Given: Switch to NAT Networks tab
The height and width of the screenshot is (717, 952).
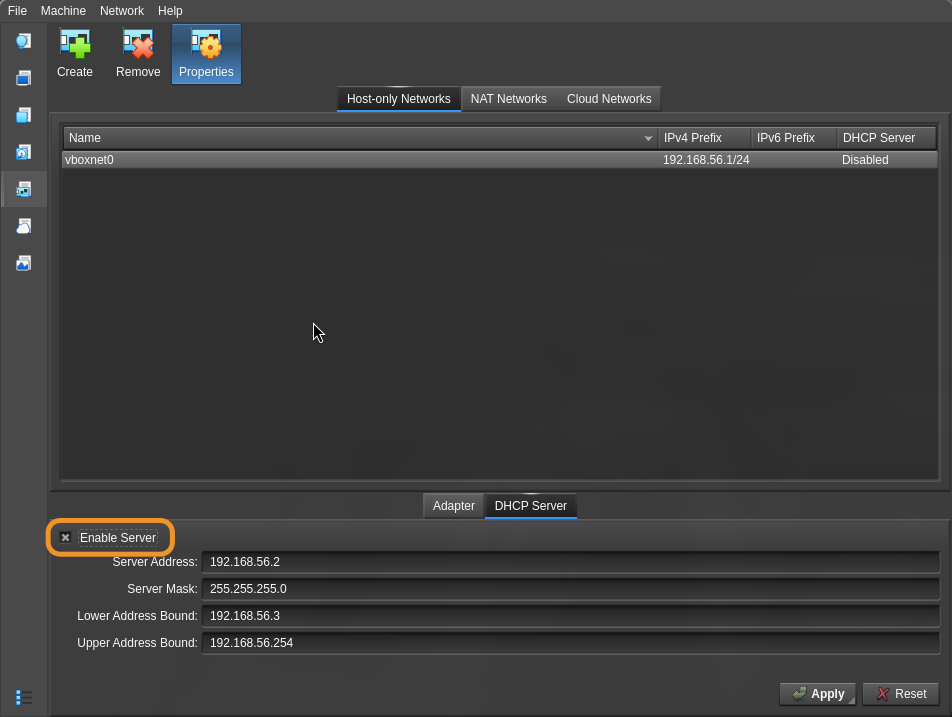Looking at the screenshot, I should pyautogui.click(x=509, y=99).
